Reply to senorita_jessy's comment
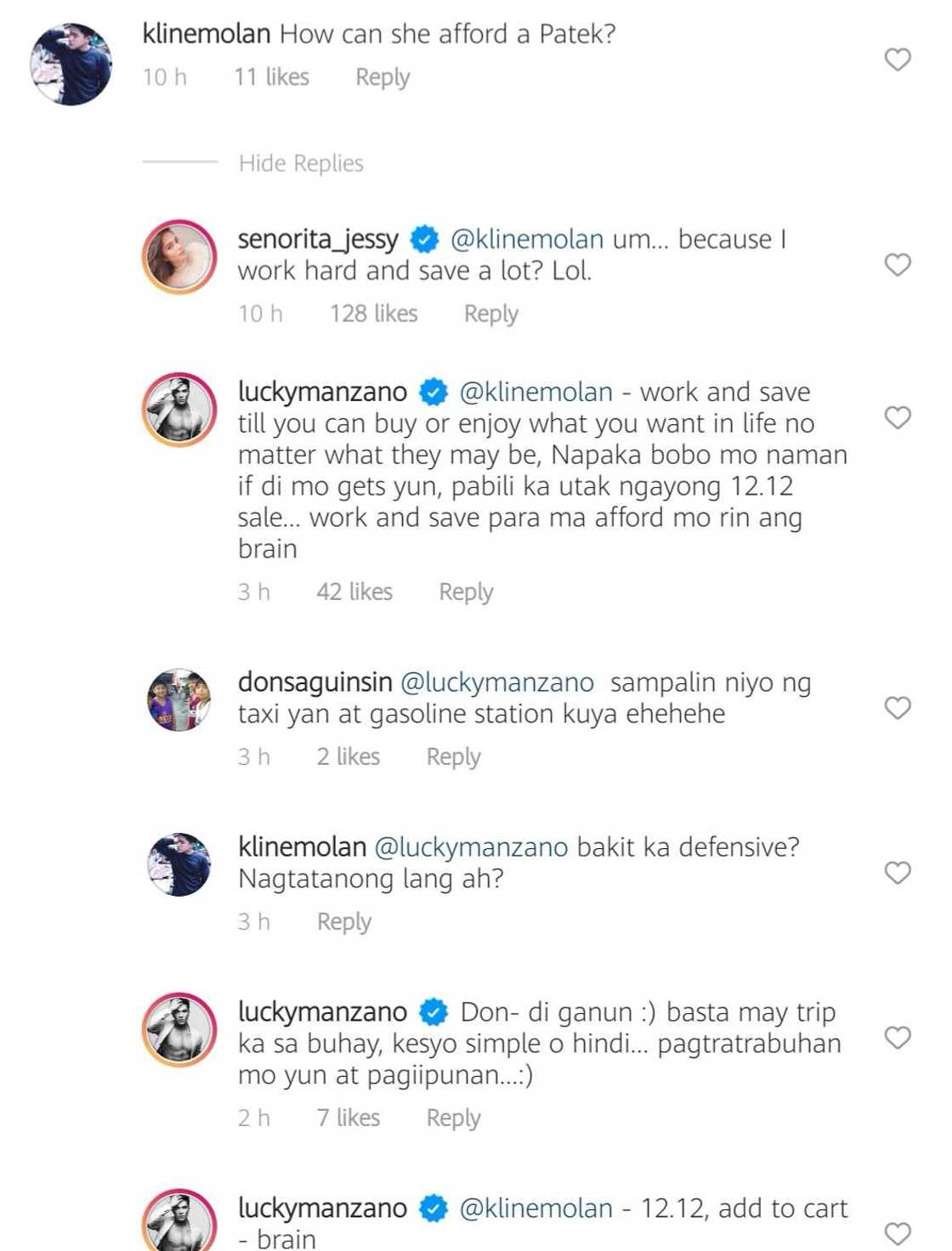This screenshot has width=952, height=1251. (x=490, y=314)
